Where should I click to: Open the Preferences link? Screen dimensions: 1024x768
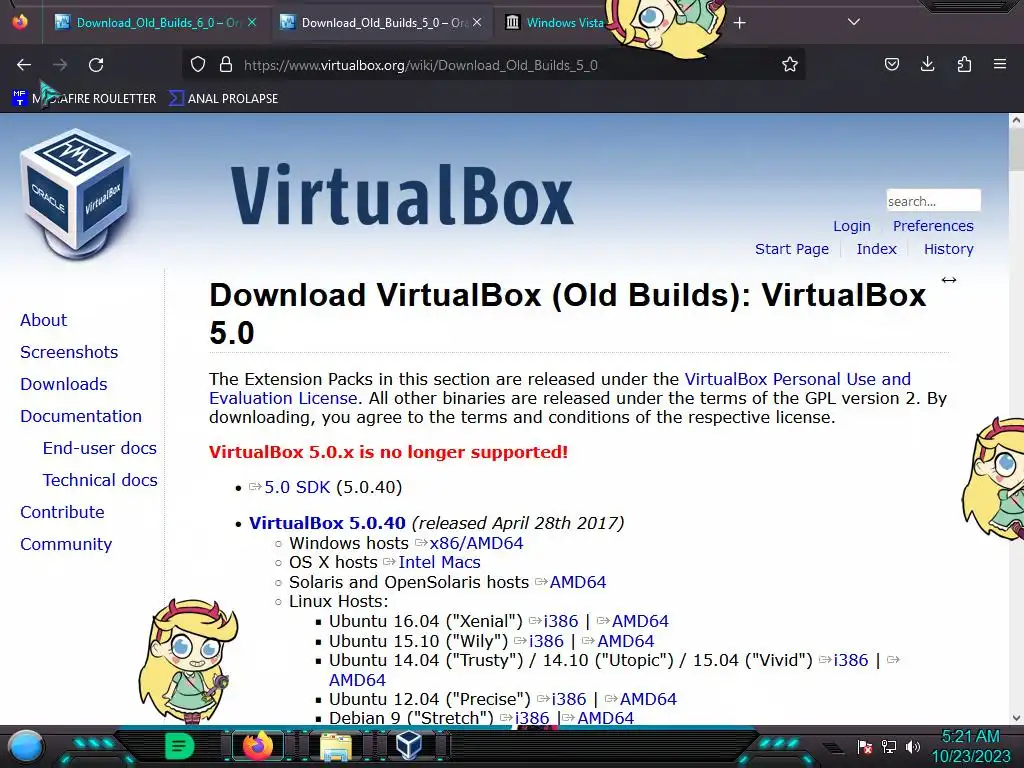(933, 226)
